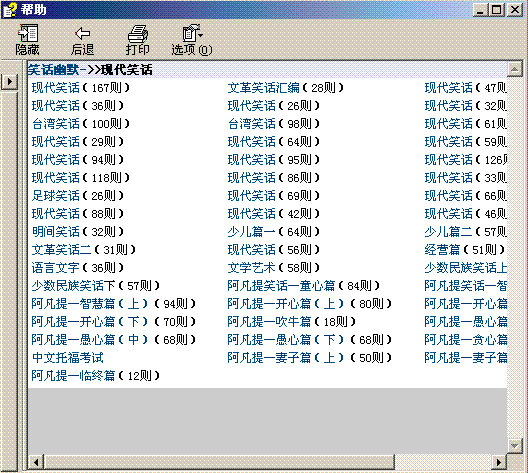Viewport: 528px width, 473px height.
Task: Click the horizontal scrollbar left arrow
Action: [36, 462]
